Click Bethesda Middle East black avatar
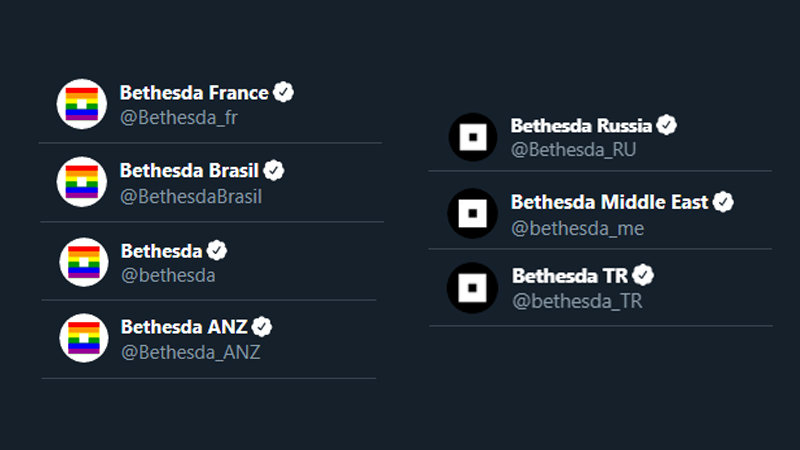The width and height of the screenshot is (800, 450). tap(472, 213)
